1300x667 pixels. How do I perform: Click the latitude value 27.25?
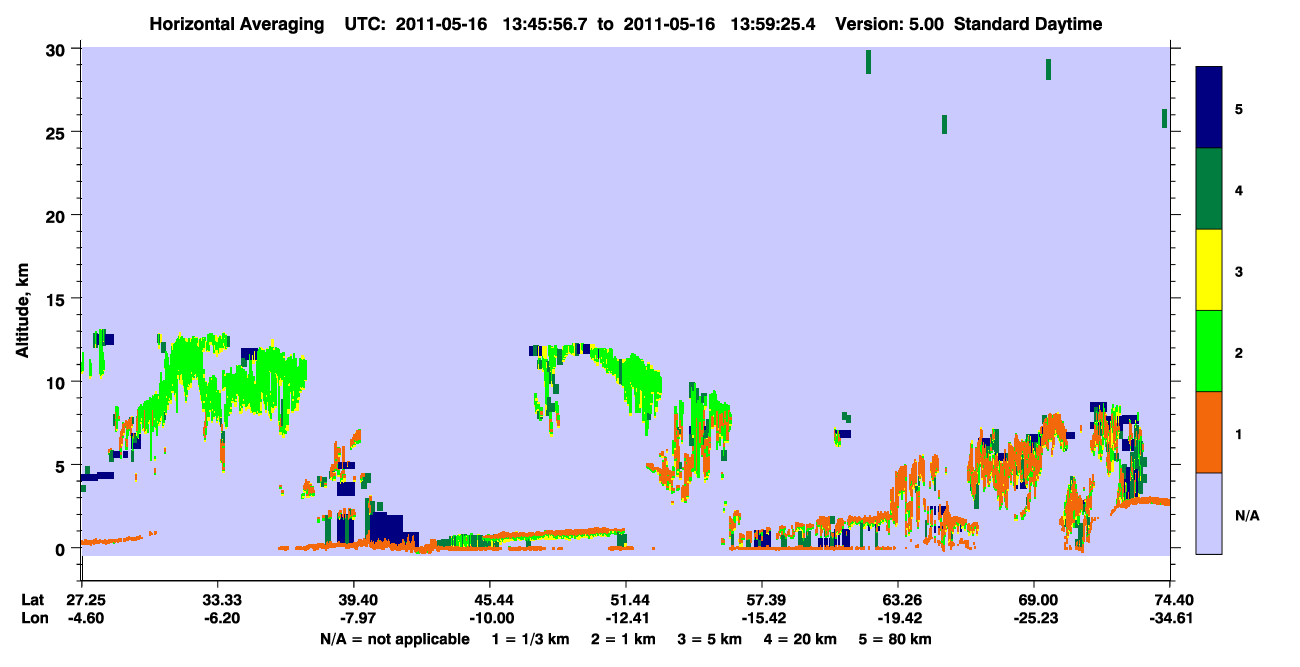(x=86, y=599)
